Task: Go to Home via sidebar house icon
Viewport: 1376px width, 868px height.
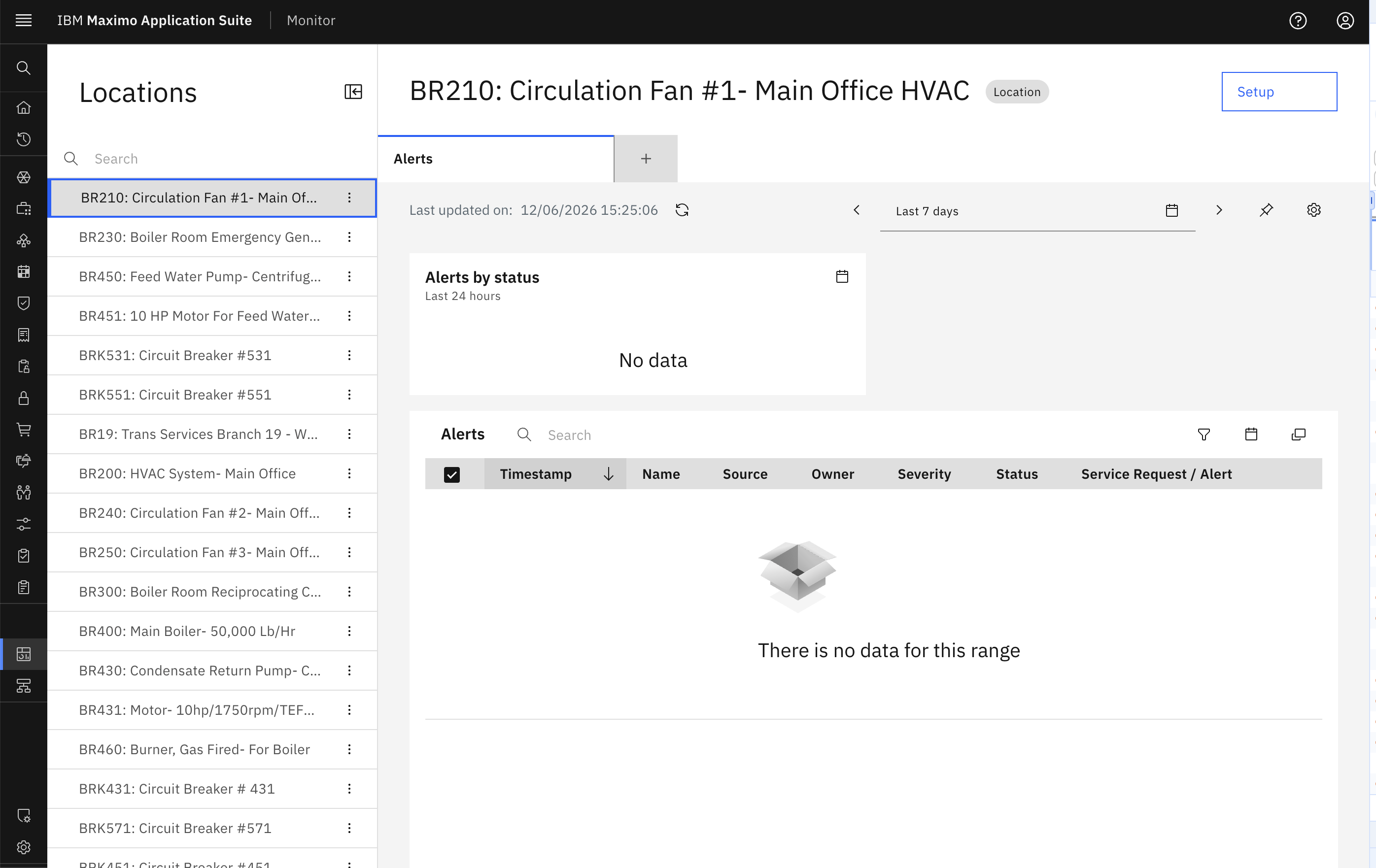Action: tap(24, 107)
